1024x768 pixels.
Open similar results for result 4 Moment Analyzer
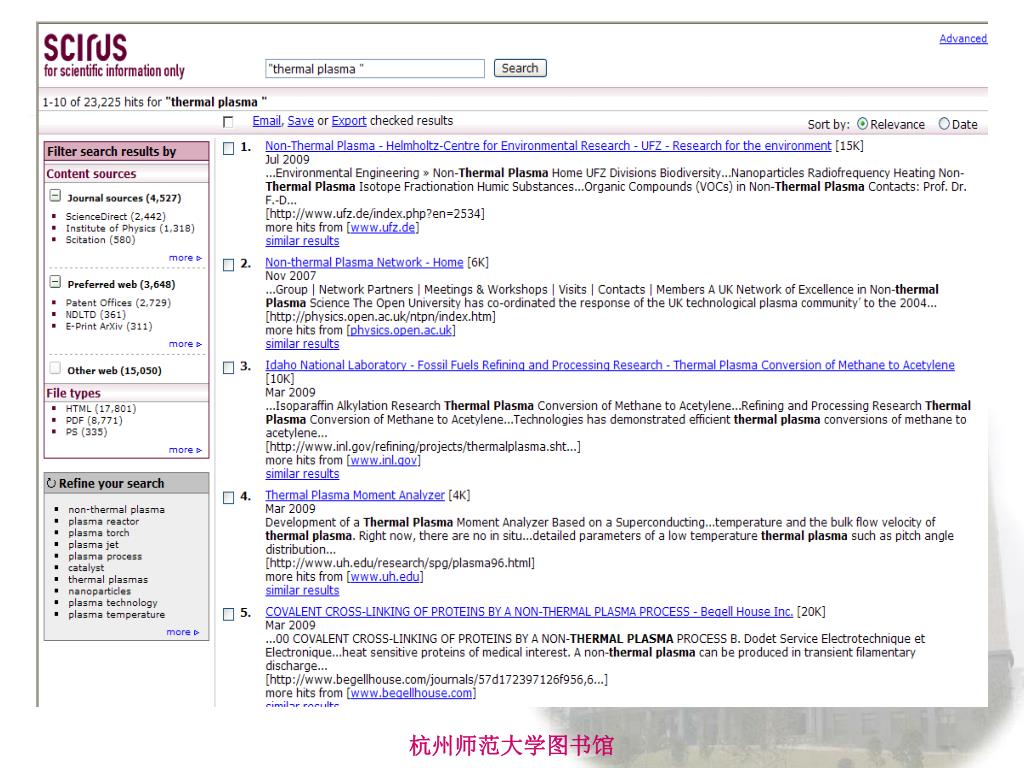(x=302, y=590)
